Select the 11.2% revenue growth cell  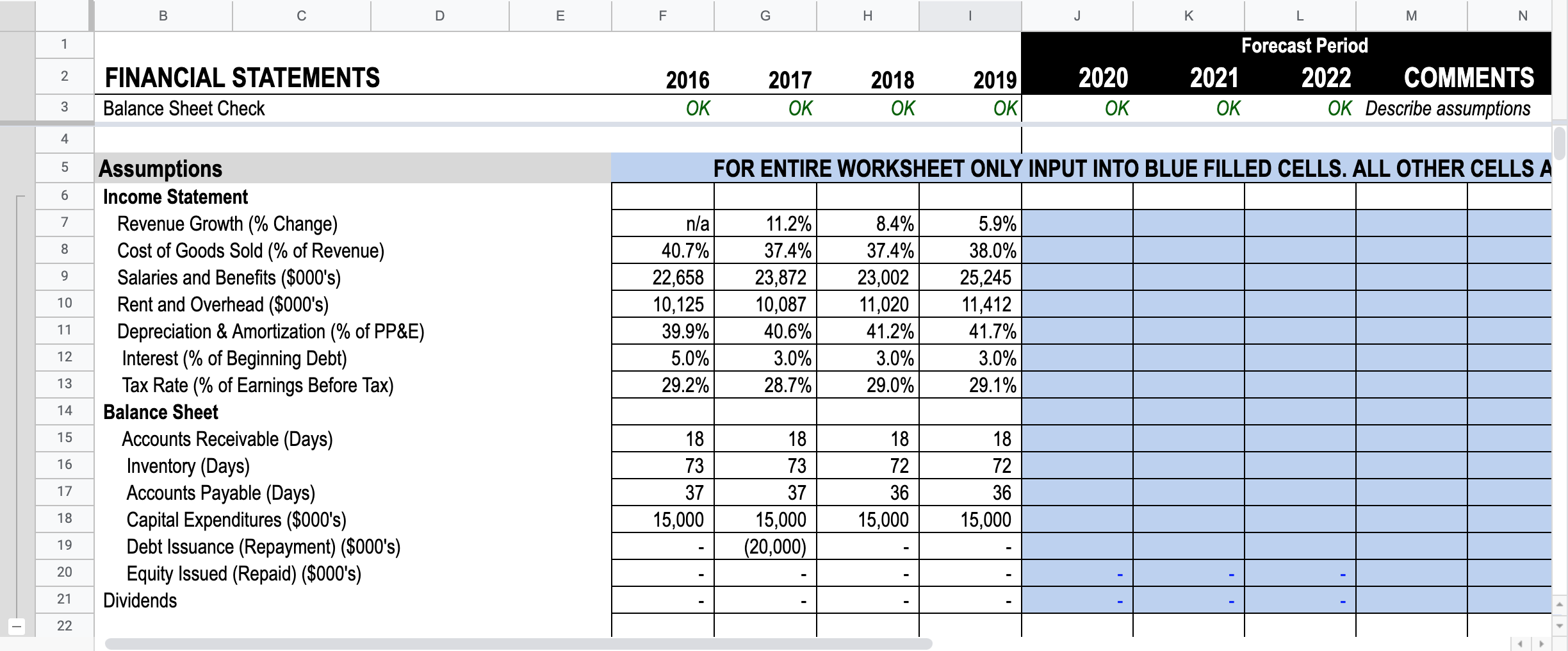(x=765, y=224)
